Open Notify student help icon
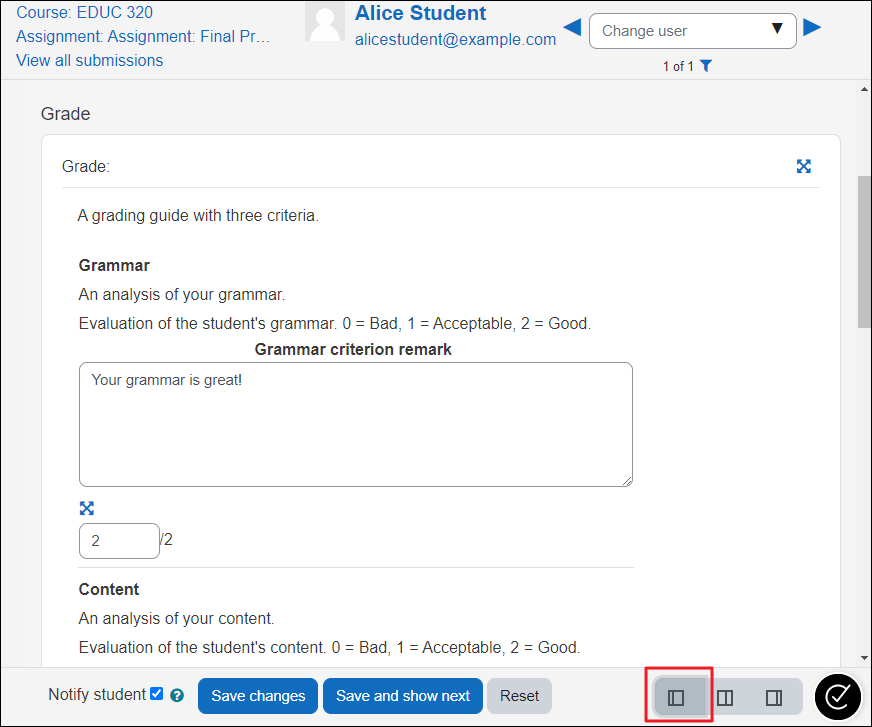 point(177,695)
